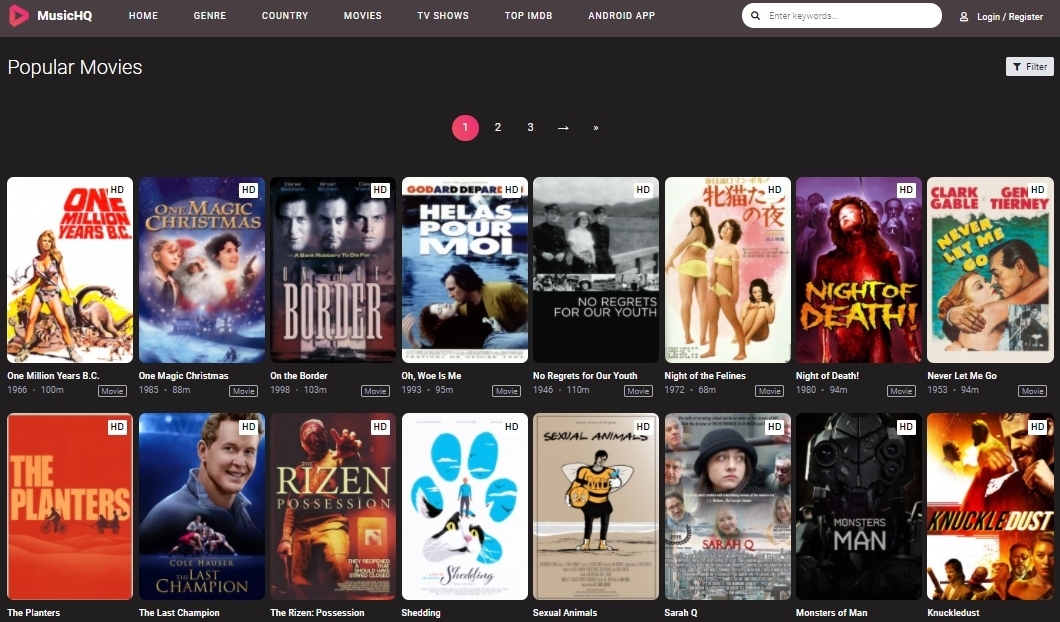This screenshot has height=622, width=1060.
Task: Open Top IMDB page
Action: 528,16
